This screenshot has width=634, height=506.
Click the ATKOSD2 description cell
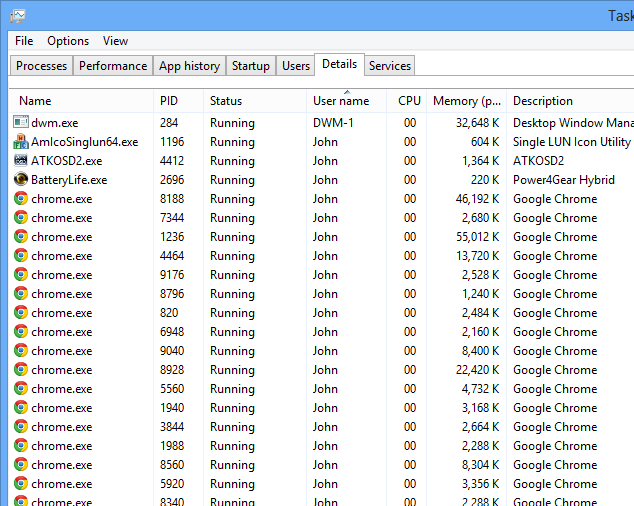(x=538, y=161)
